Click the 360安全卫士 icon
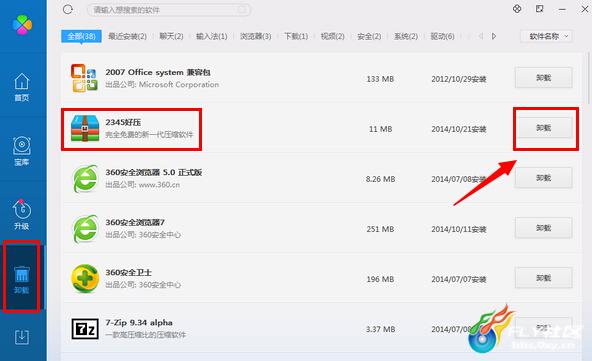 point(85,279)
